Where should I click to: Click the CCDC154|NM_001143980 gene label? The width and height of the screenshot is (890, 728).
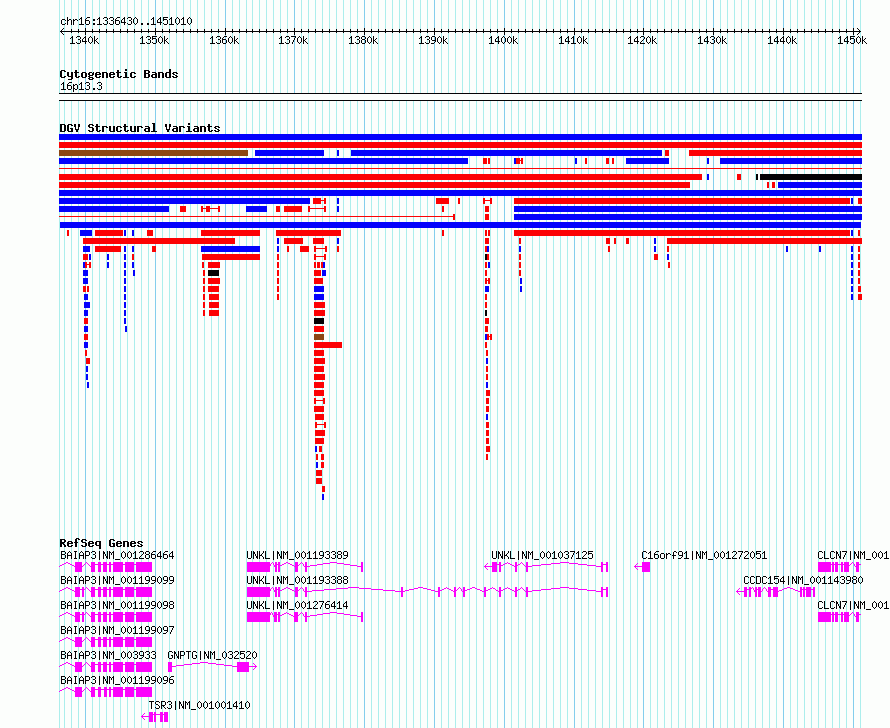(x=803, y=580)
